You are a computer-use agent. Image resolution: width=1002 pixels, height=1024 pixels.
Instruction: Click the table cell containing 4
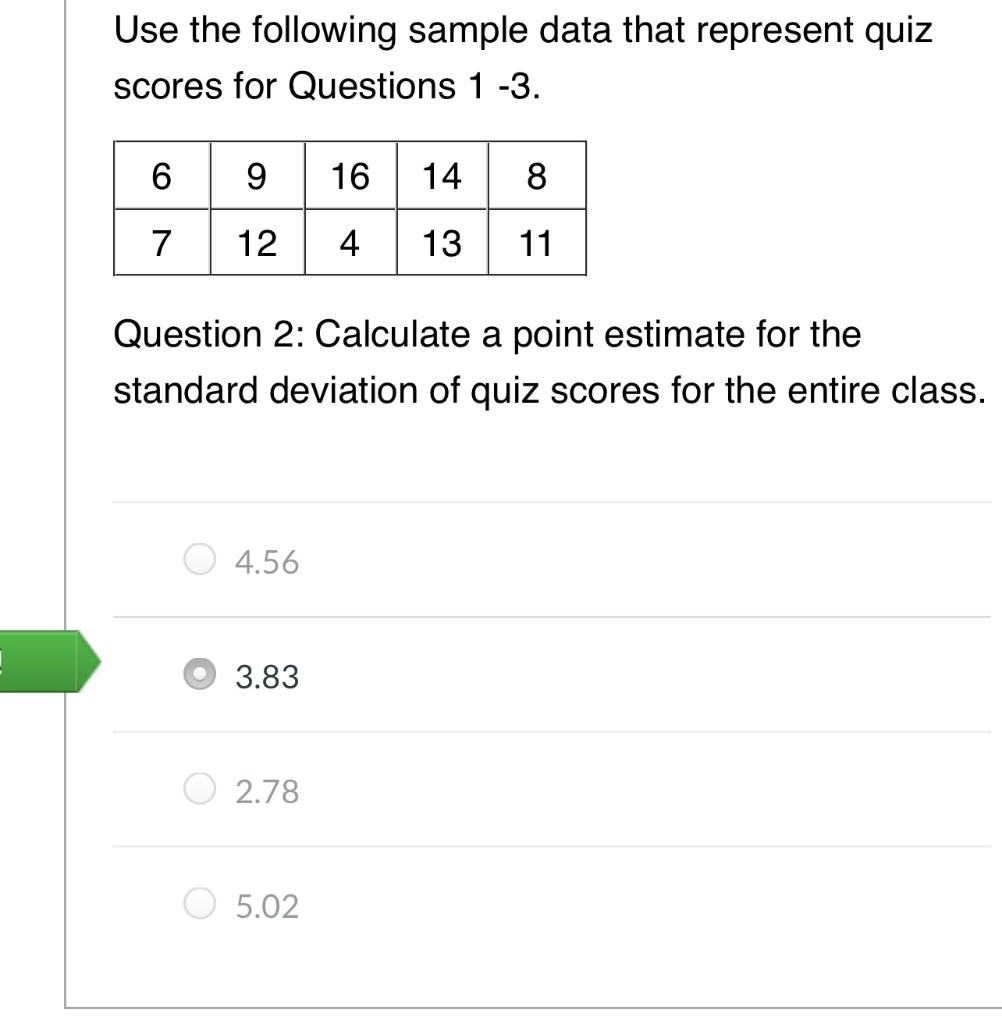tap(348, 242)
